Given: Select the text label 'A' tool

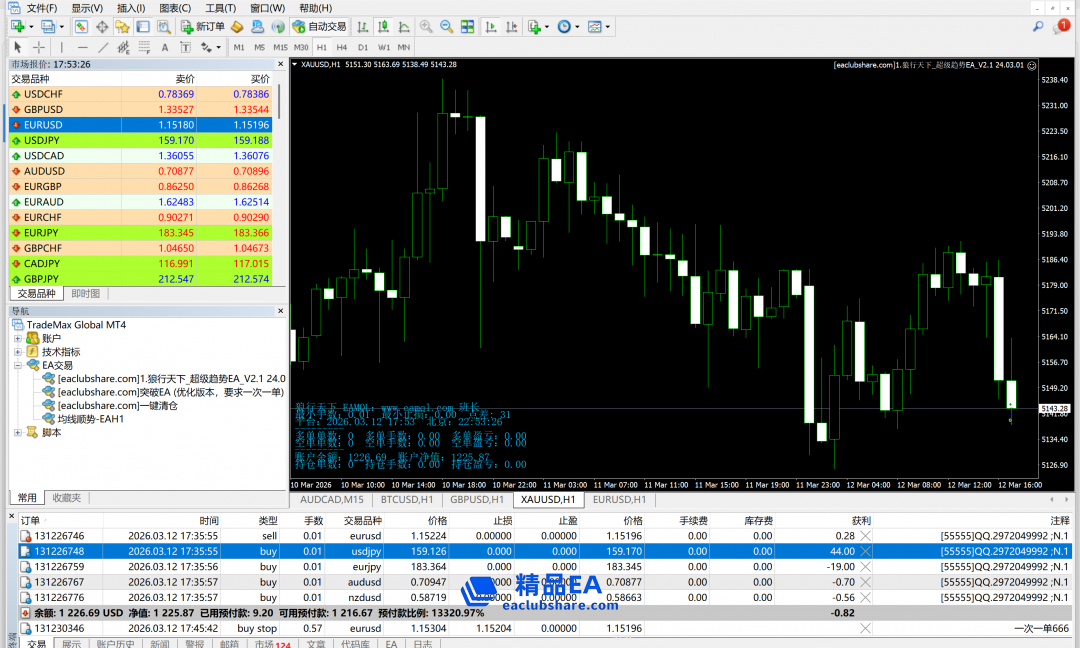Looking at the screenshot, I should coord(165,47).
